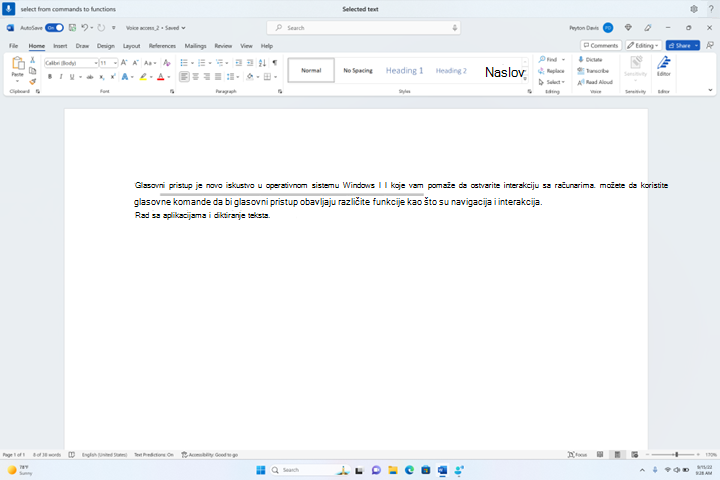
Task: Save document using title bar save icon
Action: pos(72,28)
